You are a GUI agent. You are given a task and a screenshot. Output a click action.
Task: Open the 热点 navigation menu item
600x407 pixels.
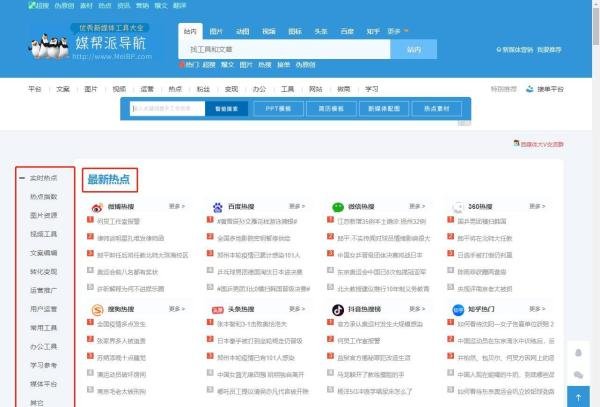[175, 89]
